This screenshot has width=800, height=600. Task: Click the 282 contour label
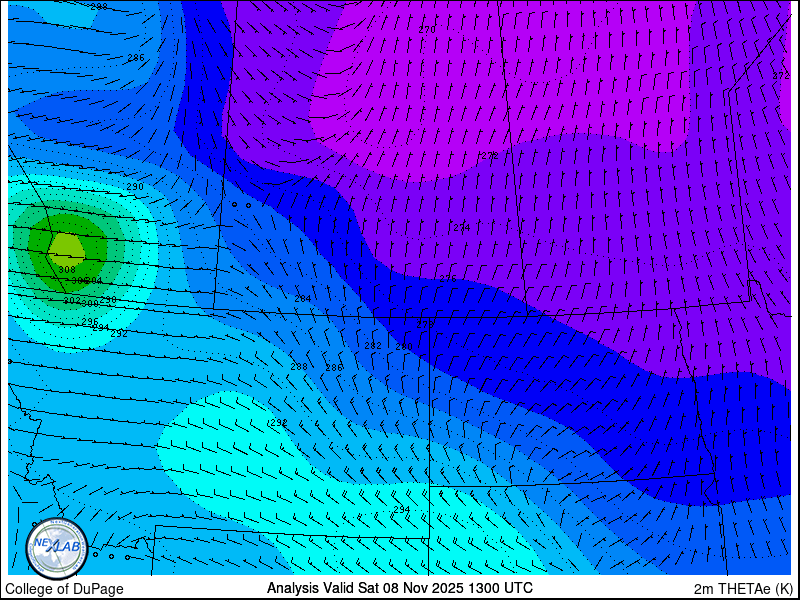tap(373, 346)
